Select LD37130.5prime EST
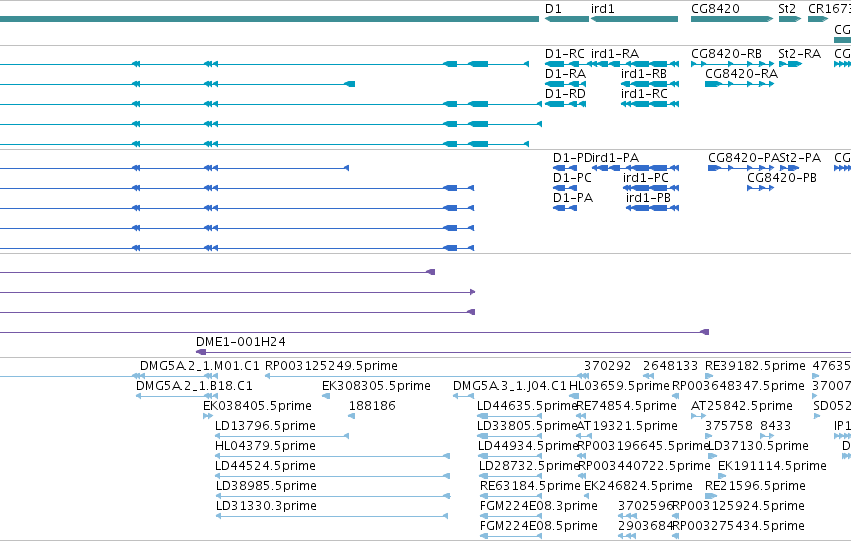 pos(713,456)
